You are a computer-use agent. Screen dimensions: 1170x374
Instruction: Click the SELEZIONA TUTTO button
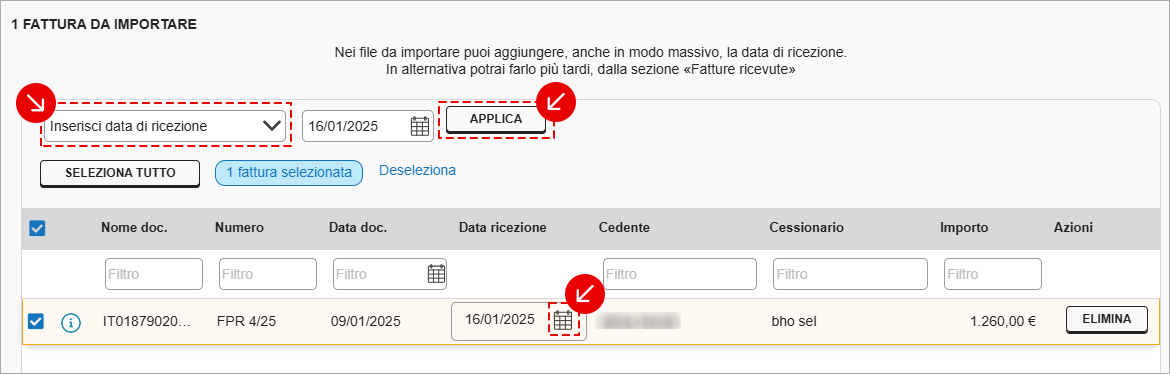pos(120,173)
